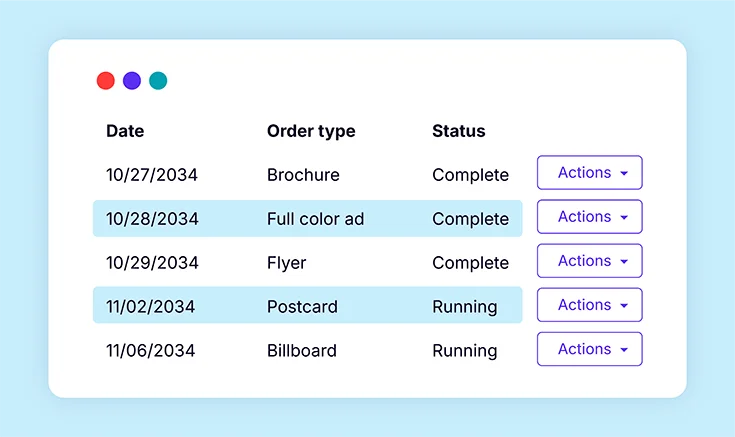Click the Order type column header
735x437 pixels.
point(310,131)
